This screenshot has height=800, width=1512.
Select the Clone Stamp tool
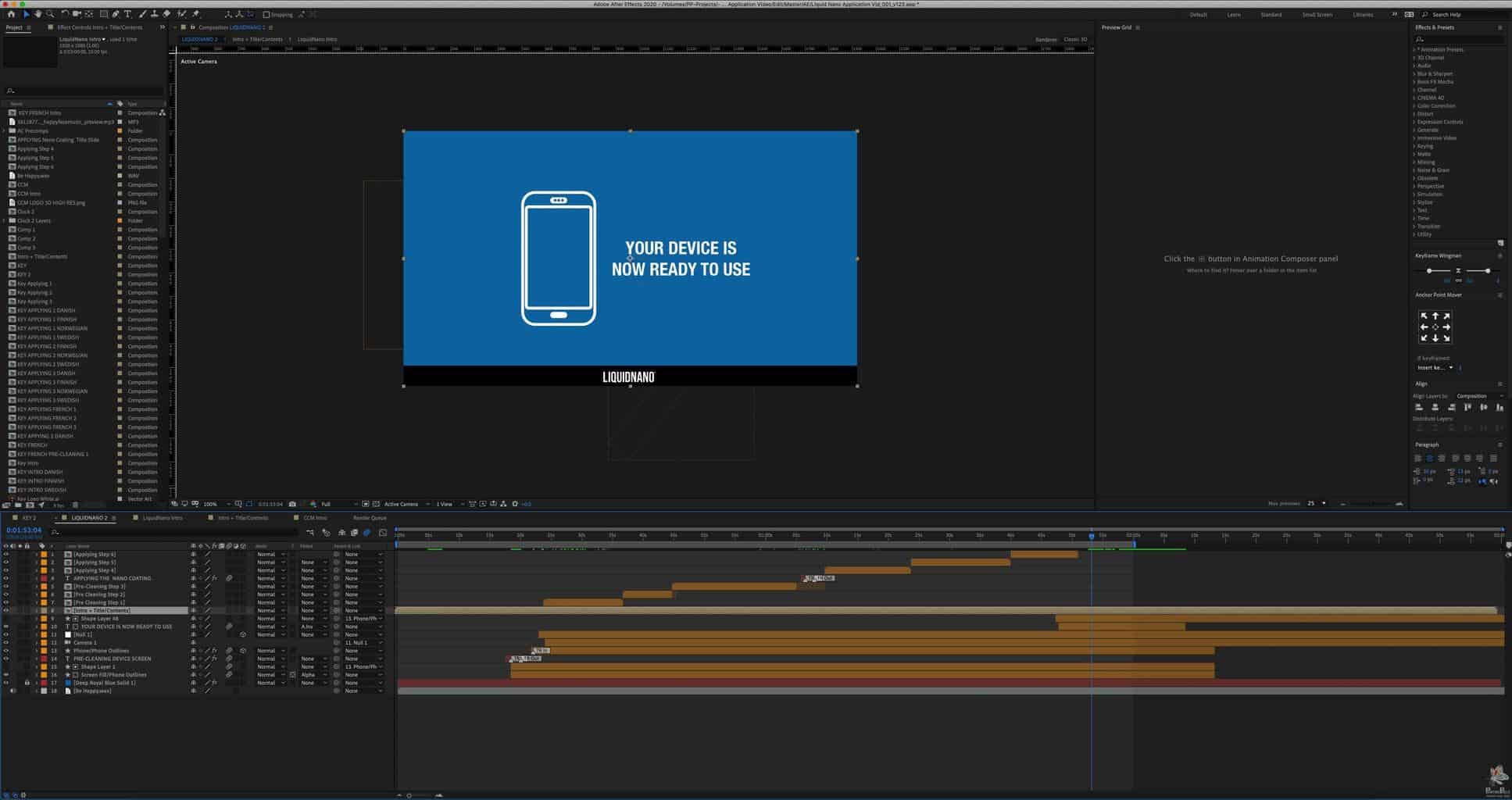154,14
